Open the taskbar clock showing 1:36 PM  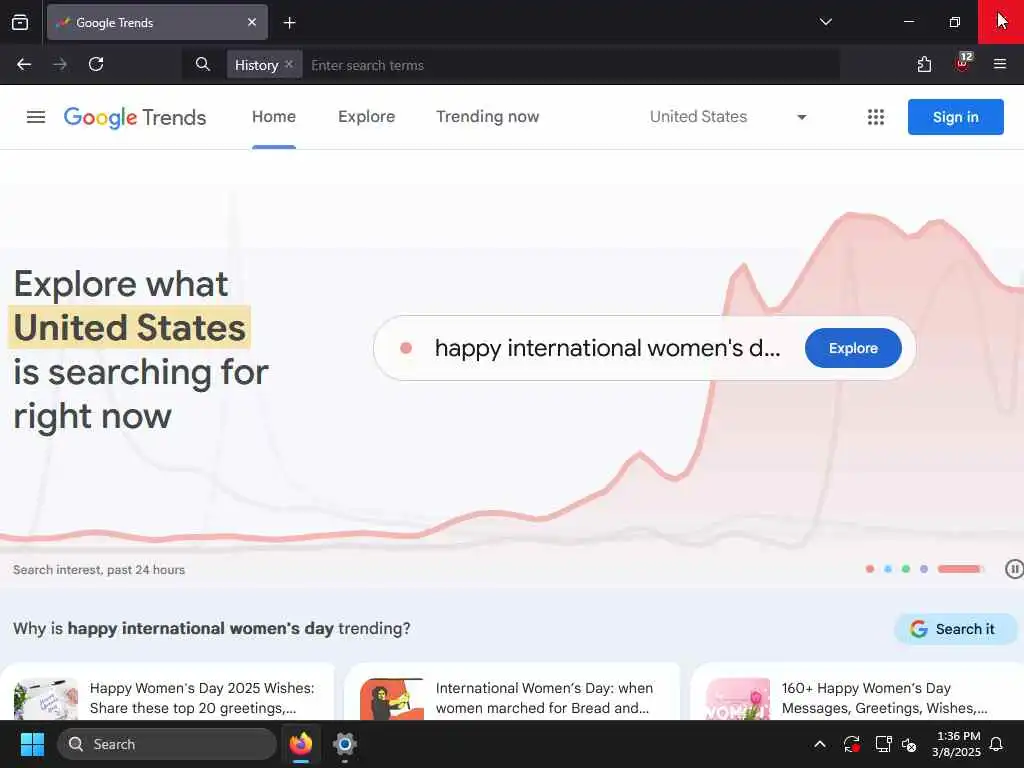957,744
